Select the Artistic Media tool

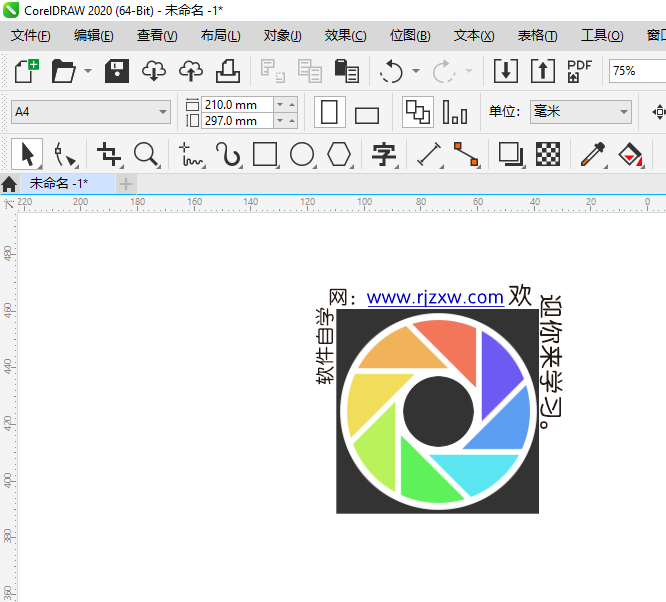(228, 154)
